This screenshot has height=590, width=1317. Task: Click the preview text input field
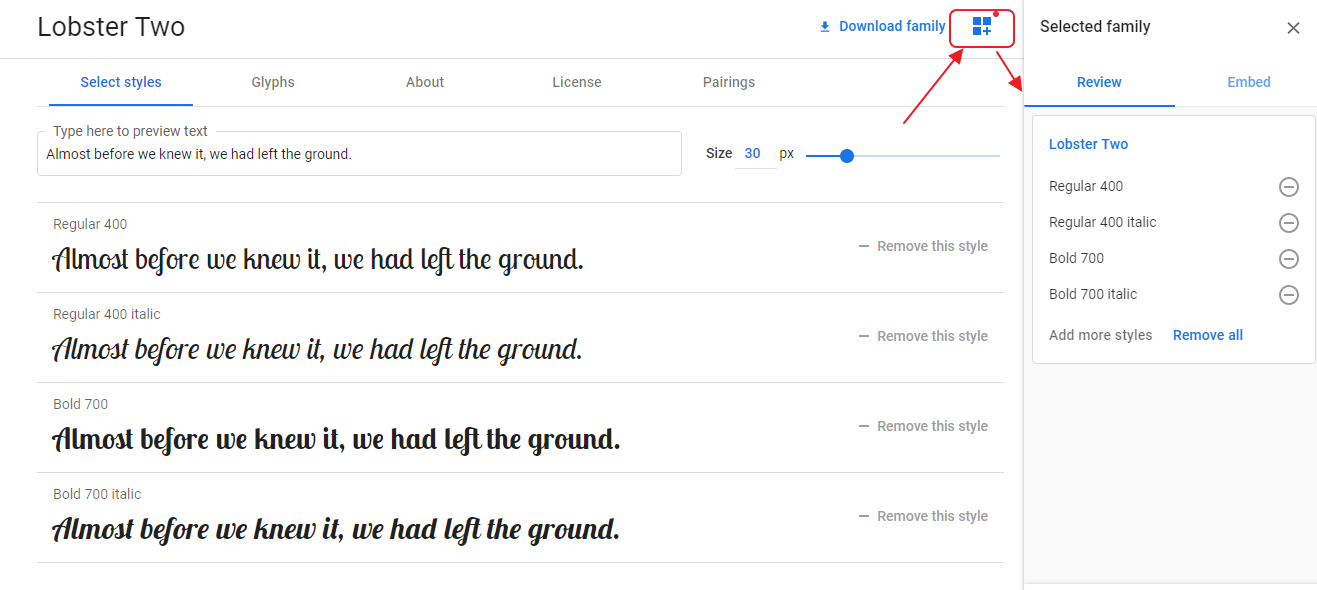359,154
